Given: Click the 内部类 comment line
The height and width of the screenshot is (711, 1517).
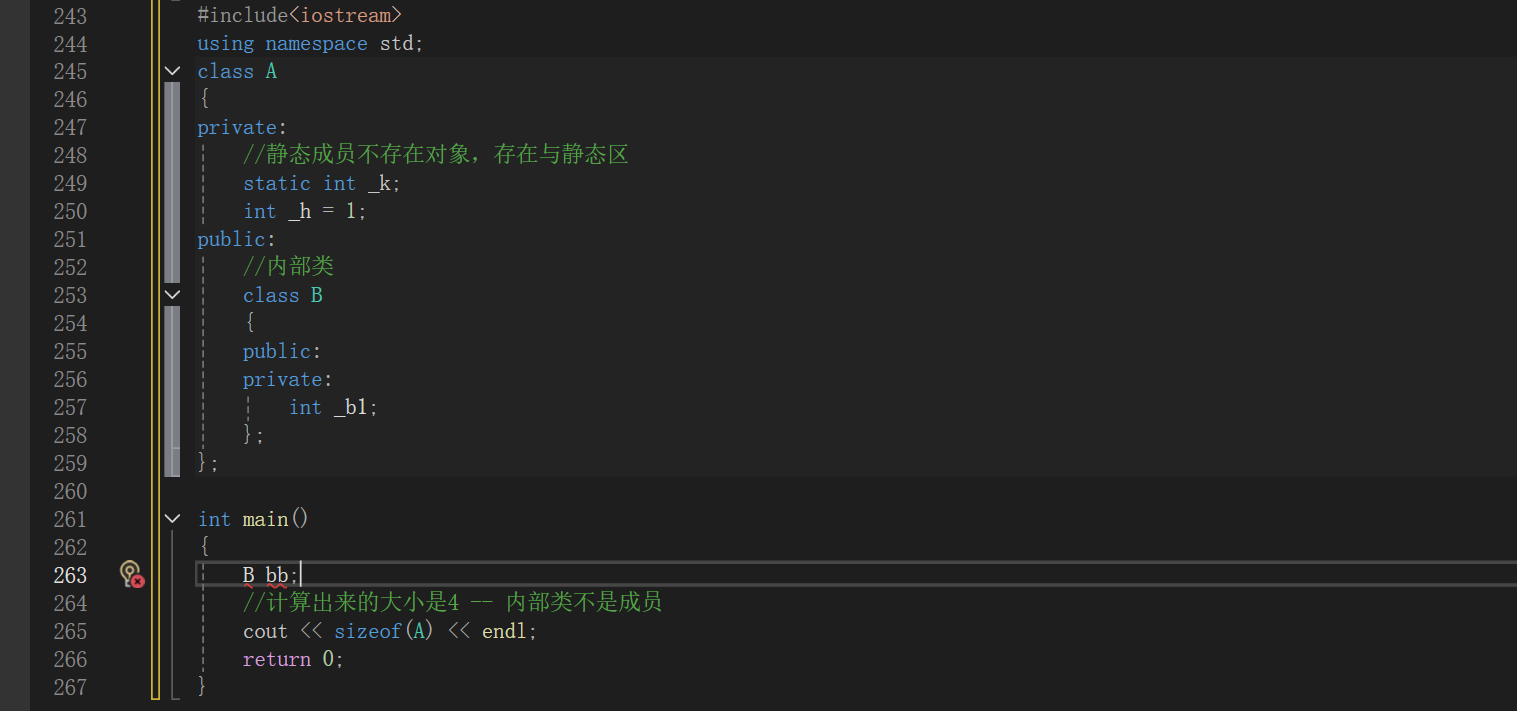Looking at the screenshot, I should [x=288, y=266].
